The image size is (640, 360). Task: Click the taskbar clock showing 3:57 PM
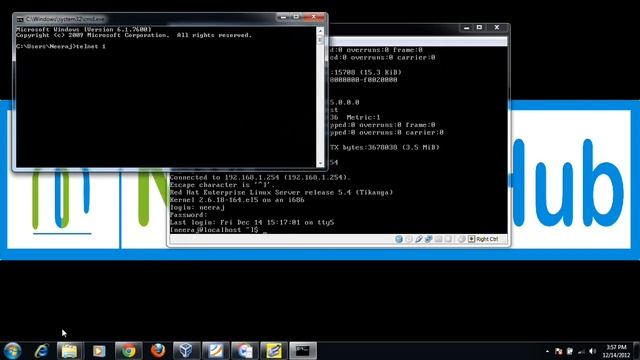coord(616,351)
